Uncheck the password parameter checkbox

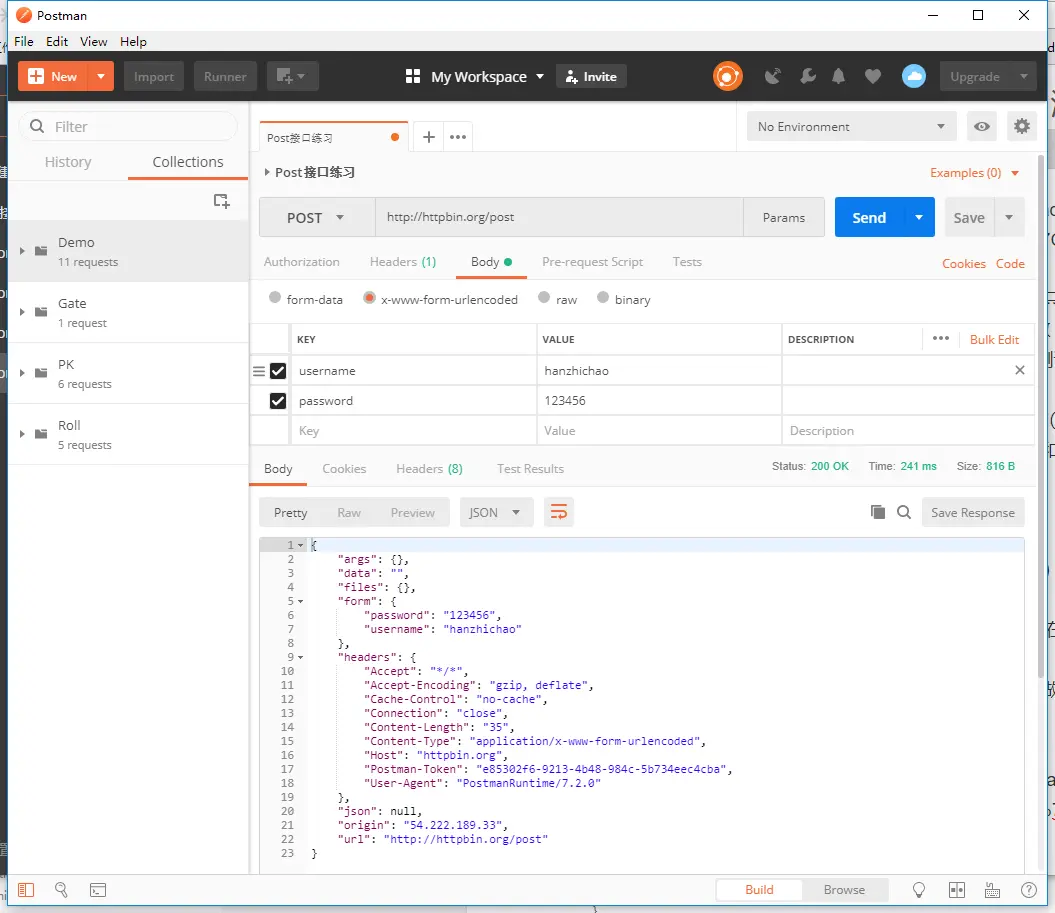point(278,401)
